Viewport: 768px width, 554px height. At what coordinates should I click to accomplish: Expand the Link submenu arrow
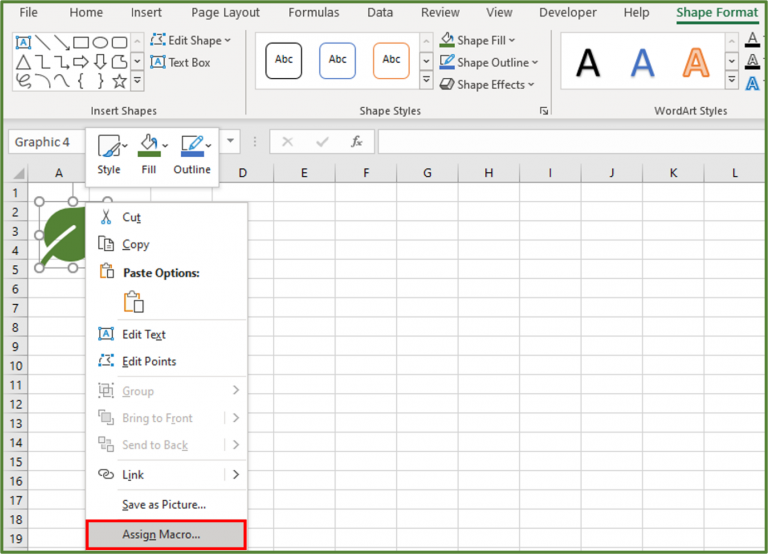click(236, 474)
